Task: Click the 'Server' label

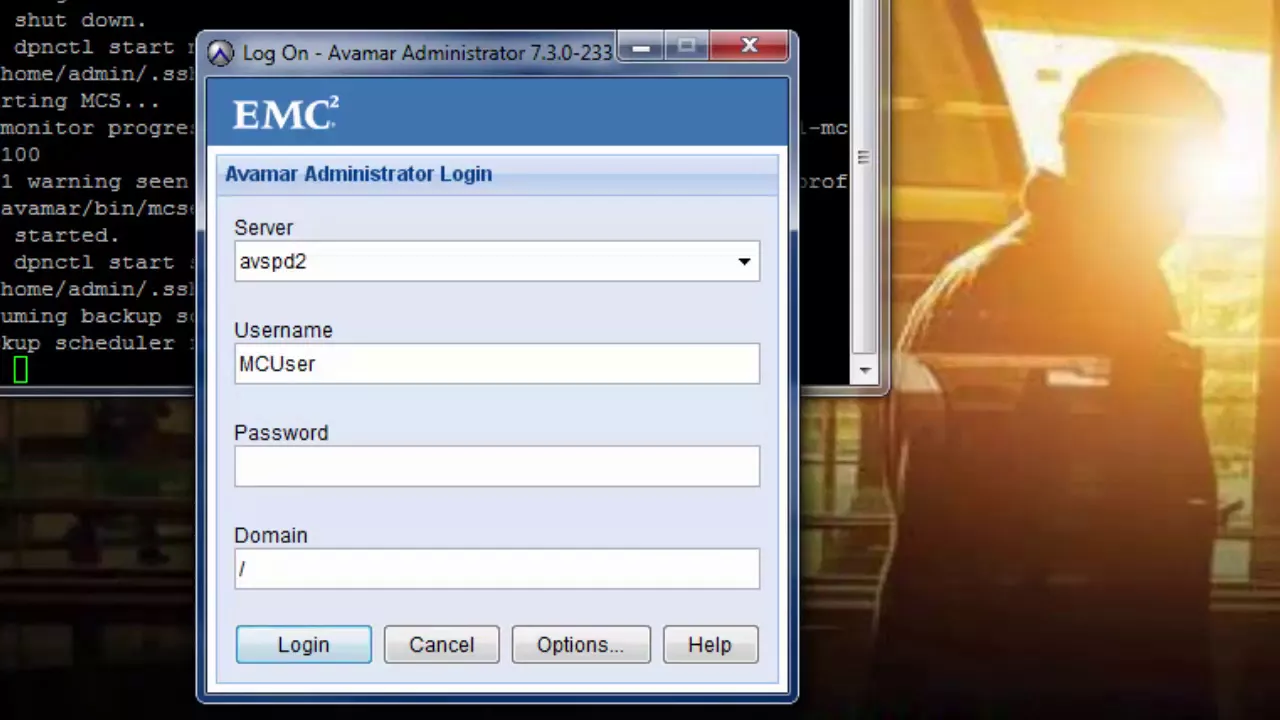Action: click(x=263, y=228)
